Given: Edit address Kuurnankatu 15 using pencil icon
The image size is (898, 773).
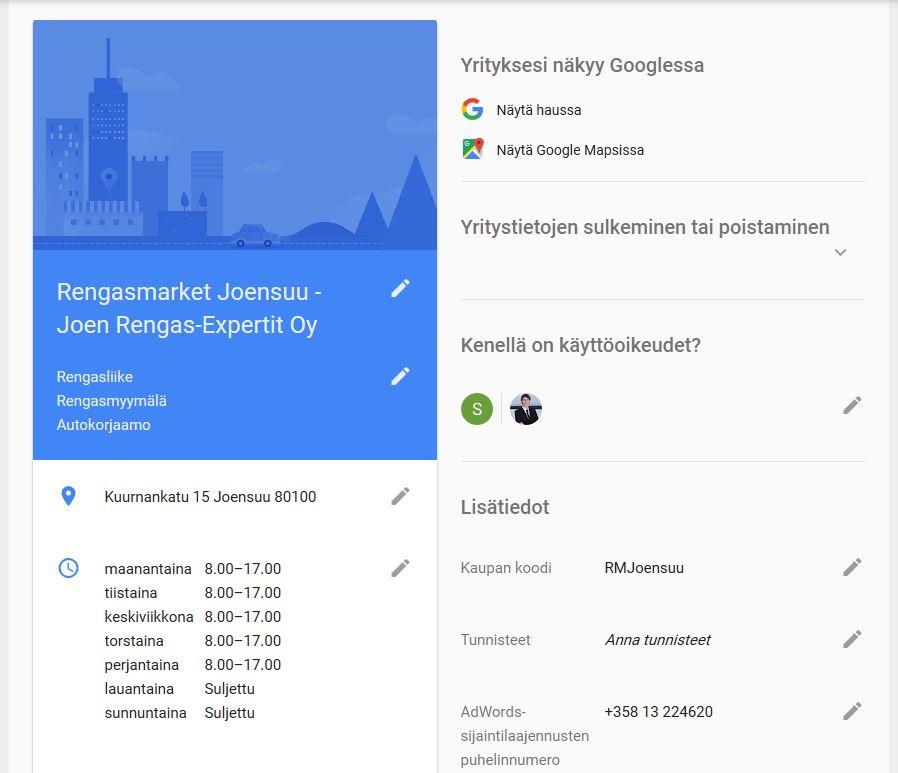Looking at the screenshot, I should (x=400, y=496).
